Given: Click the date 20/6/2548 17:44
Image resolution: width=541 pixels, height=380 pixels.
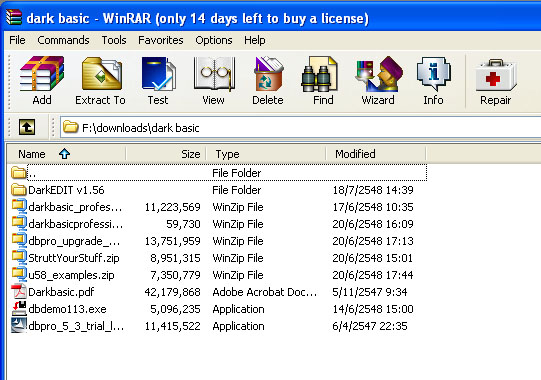Looking at the screenshot, I should pos(373,275).
